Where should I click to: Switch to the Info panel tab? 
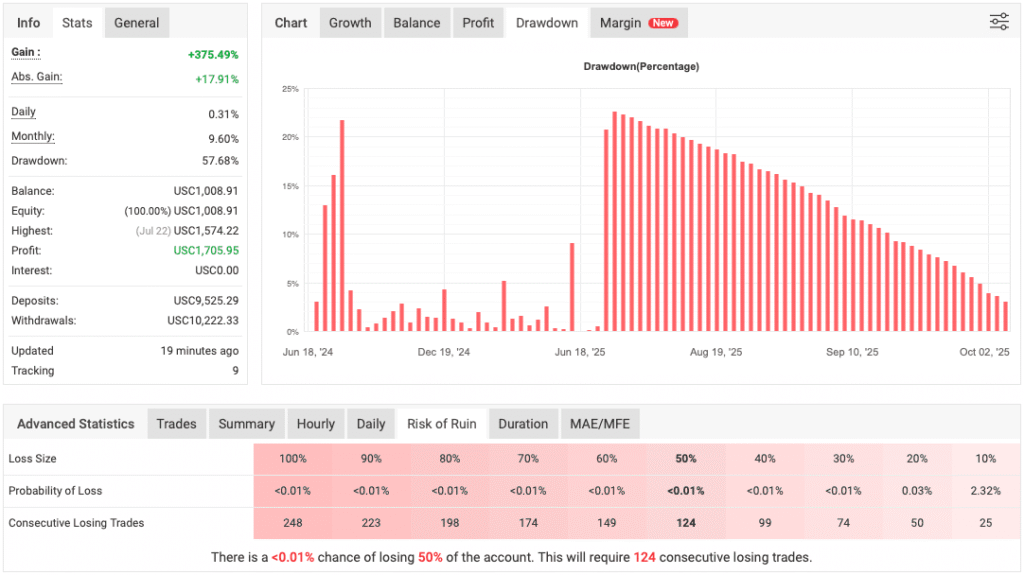[29, 23]
